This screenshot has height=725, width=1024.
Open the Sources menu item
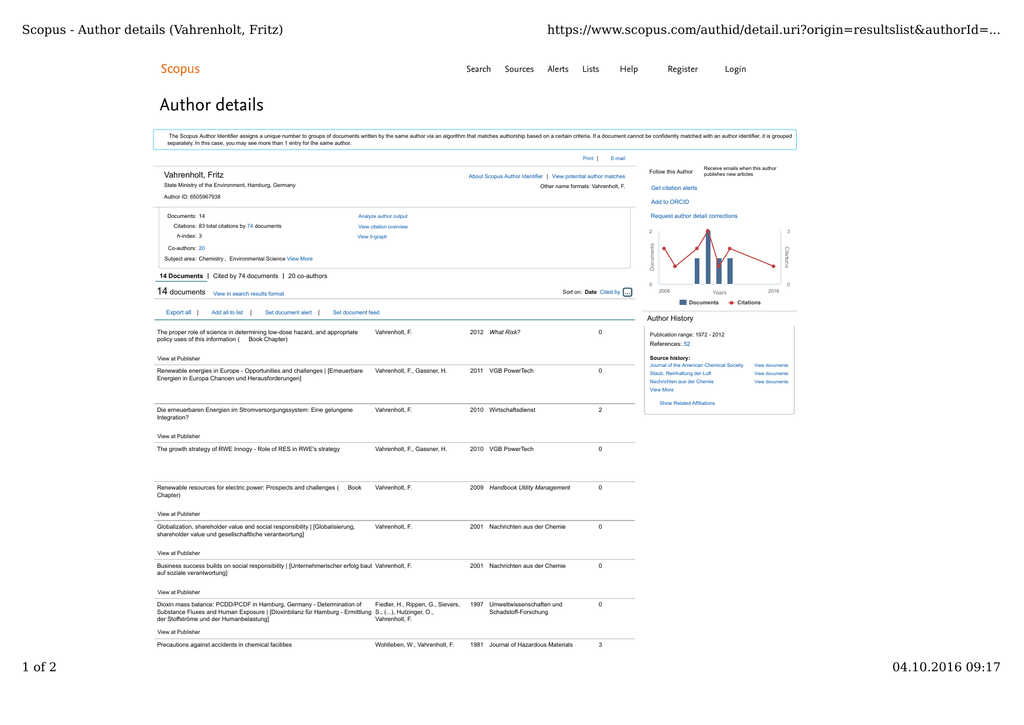tap(519, 69)
